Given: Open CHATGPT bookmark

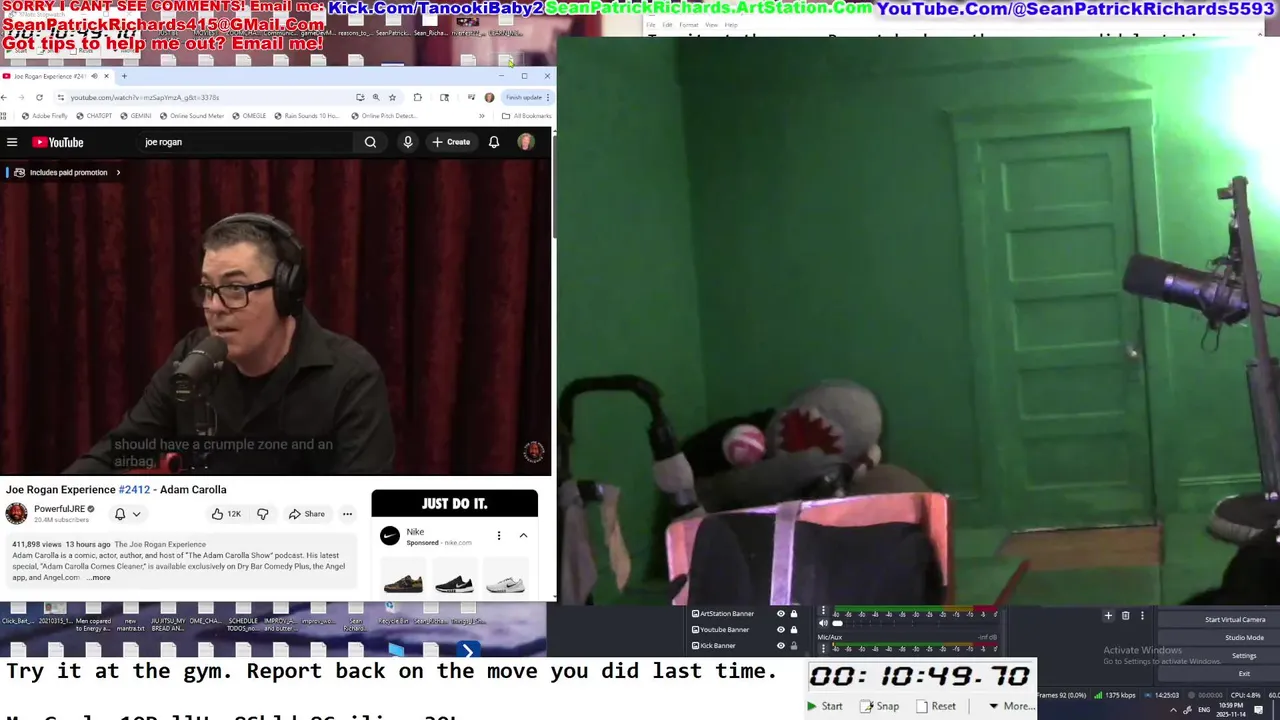Looking at the screenshot, I should coord(94,116).
